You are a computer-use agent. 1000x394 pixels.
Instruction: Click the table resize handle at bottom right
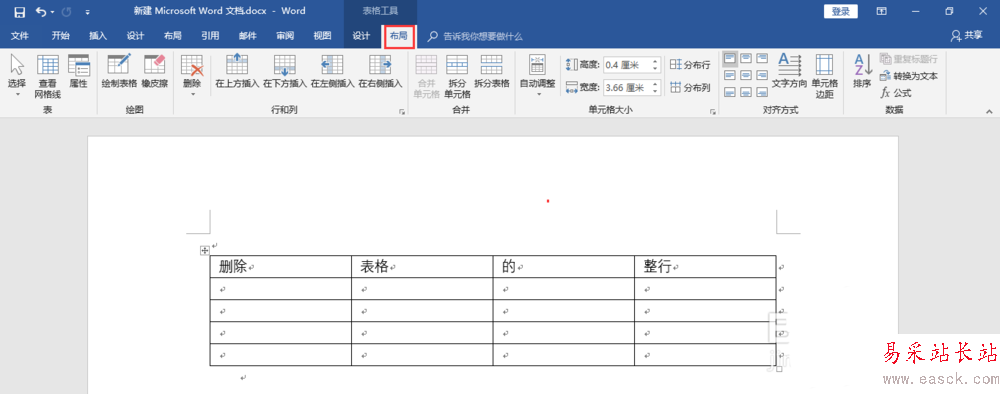click(779, 369)
